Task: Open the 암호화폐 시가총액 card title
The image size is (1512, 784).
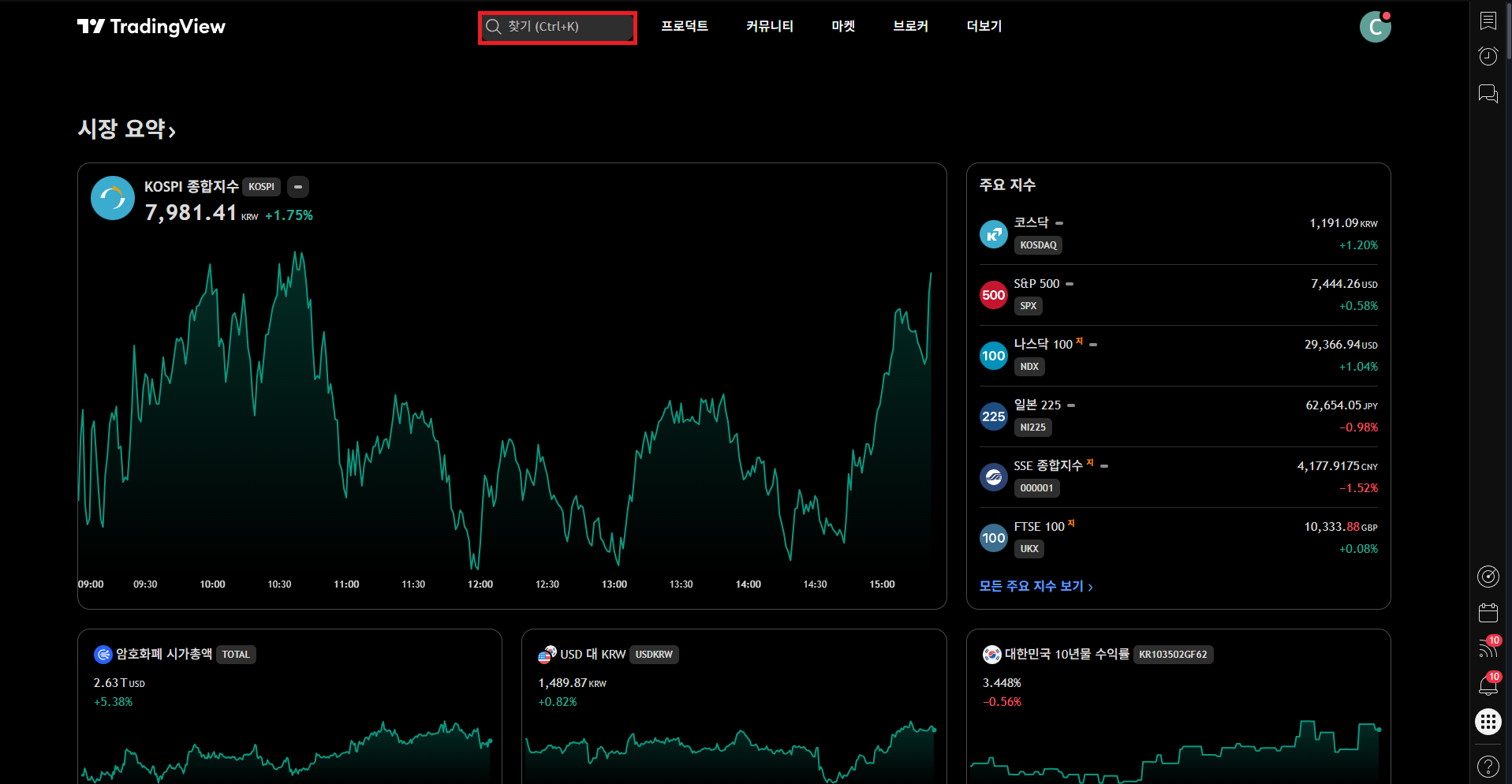Action: click(x=164, y=654)
